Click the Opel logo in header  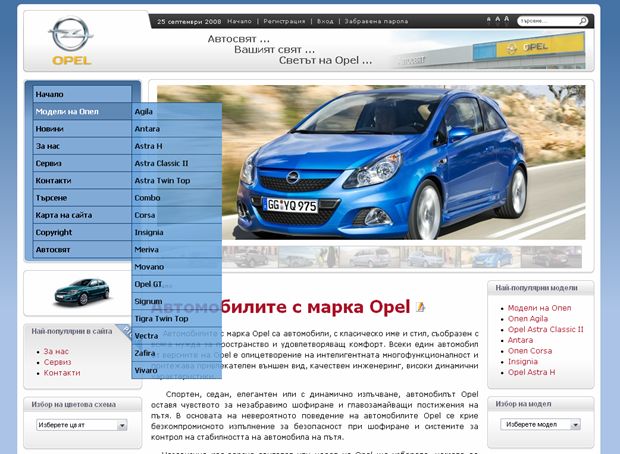point(71,41)
